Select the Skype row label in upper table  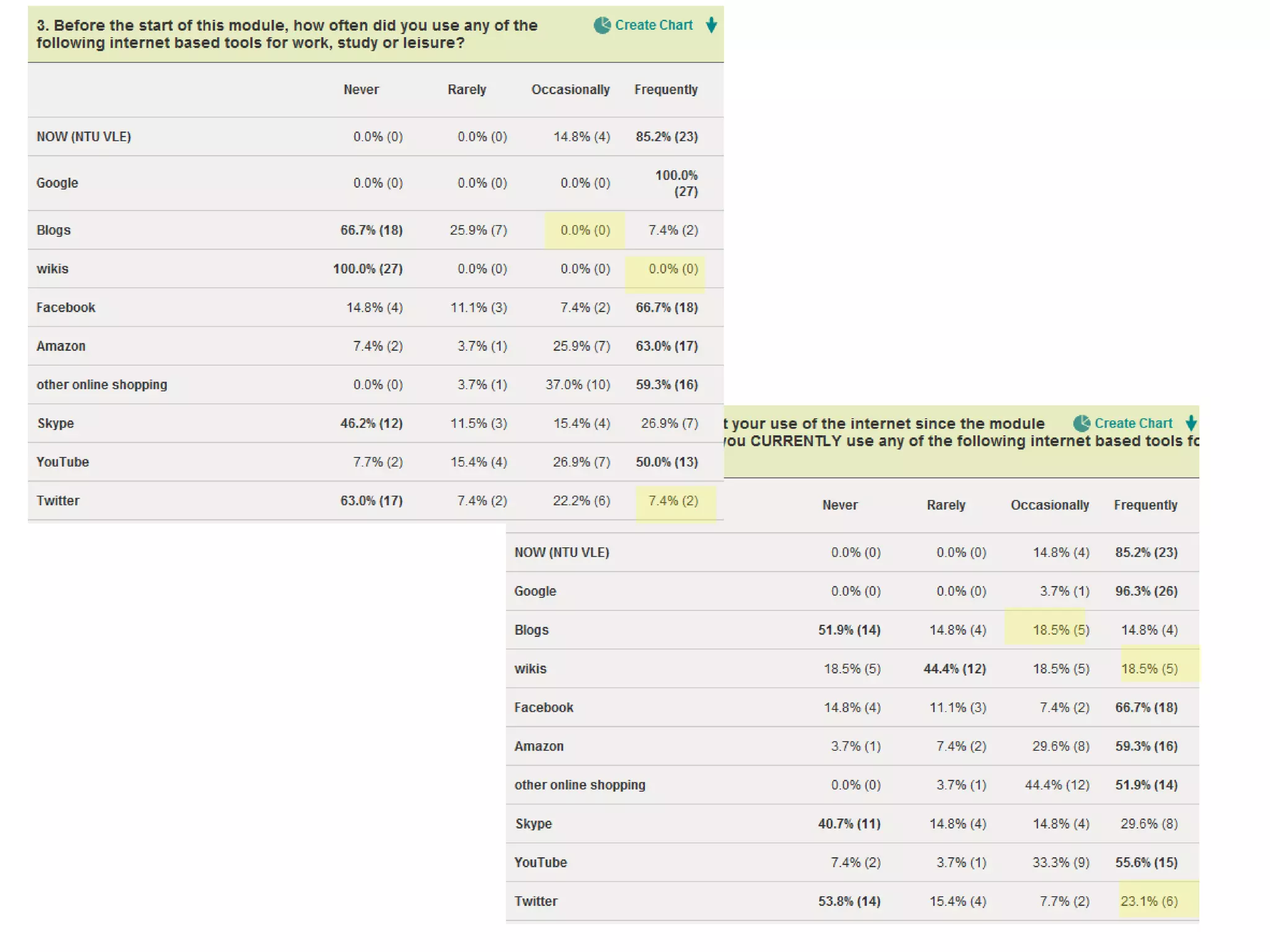pyautogui.click(x=55, y=423)
